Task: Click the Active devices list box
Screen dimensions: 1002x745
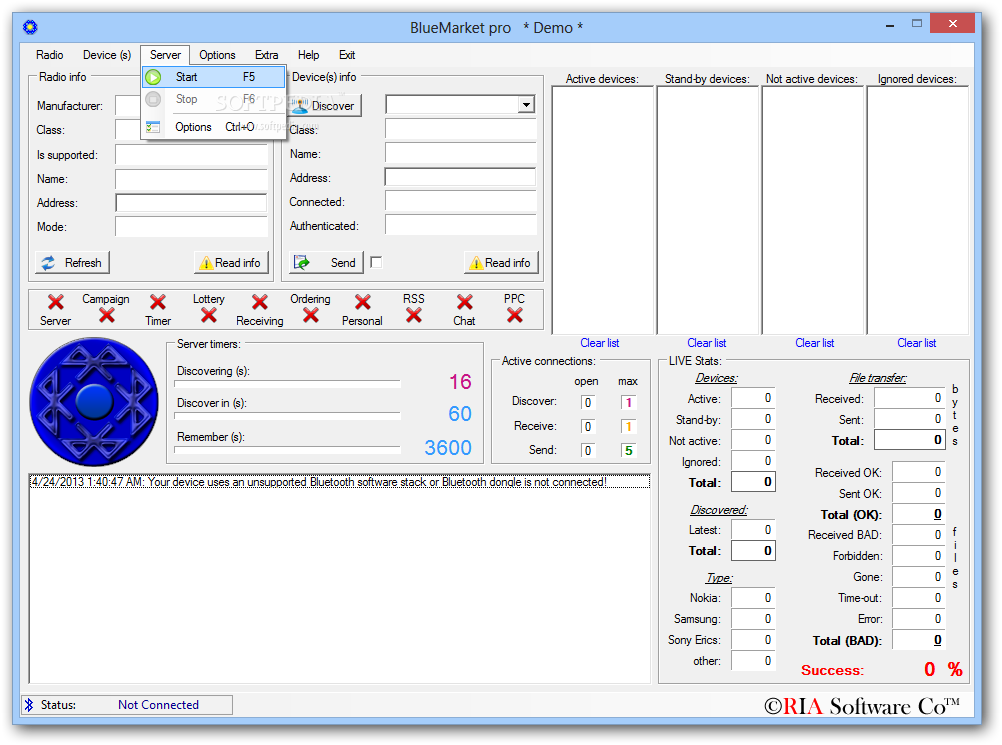Action: 603,210
